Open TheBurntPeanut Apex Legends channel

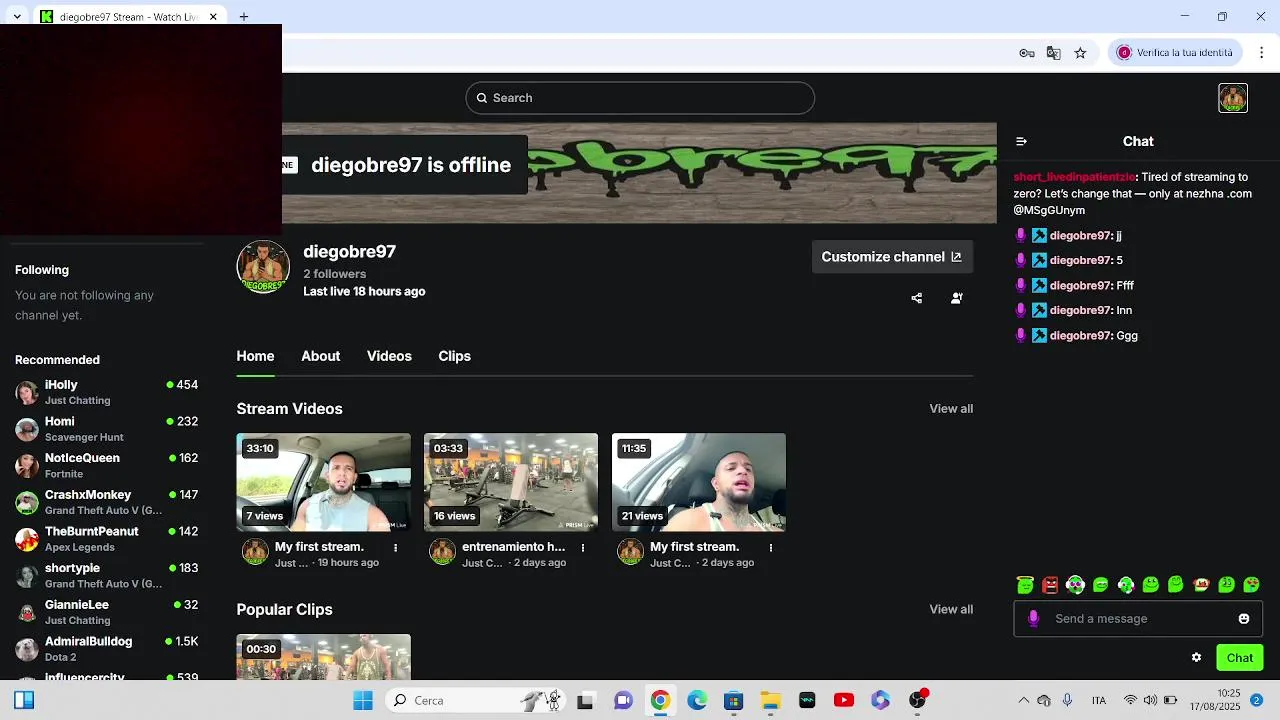click(106, 539)
